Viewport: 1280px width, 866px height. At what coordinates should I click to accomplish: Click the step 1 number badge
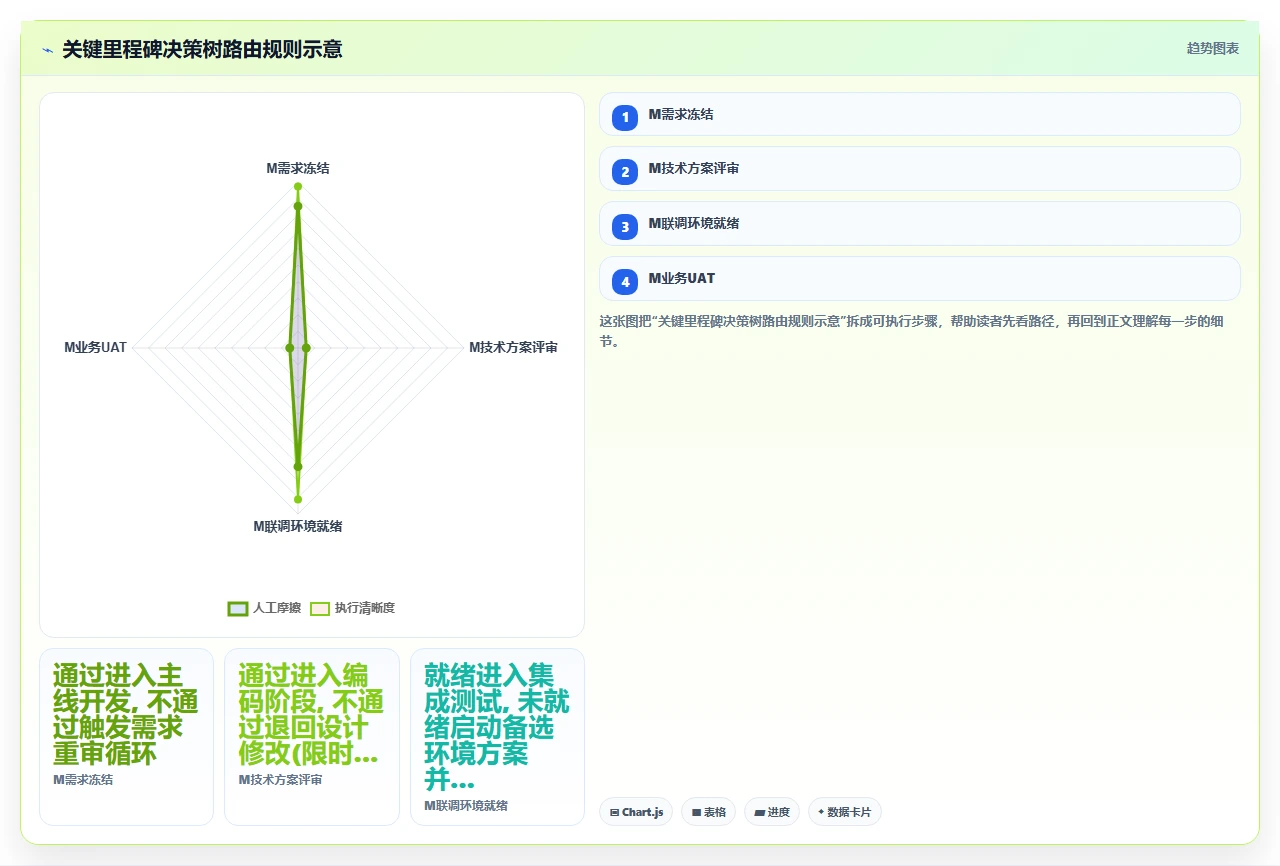point(625,118)
